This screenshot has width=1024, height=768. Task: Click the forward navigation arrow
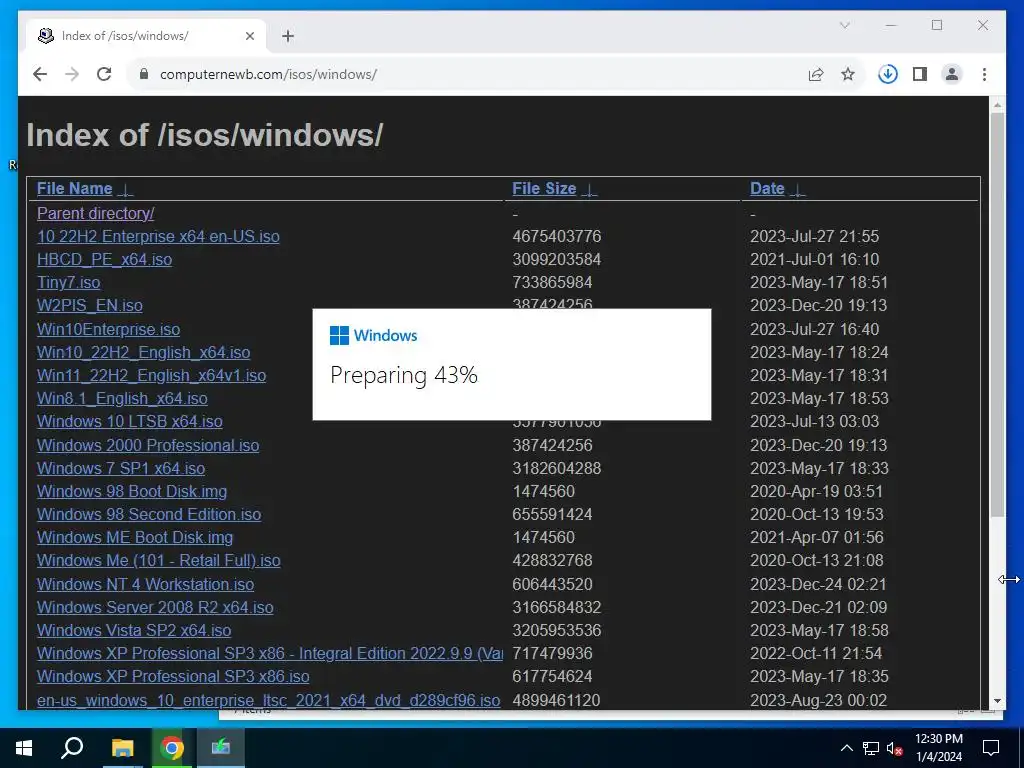72,74
